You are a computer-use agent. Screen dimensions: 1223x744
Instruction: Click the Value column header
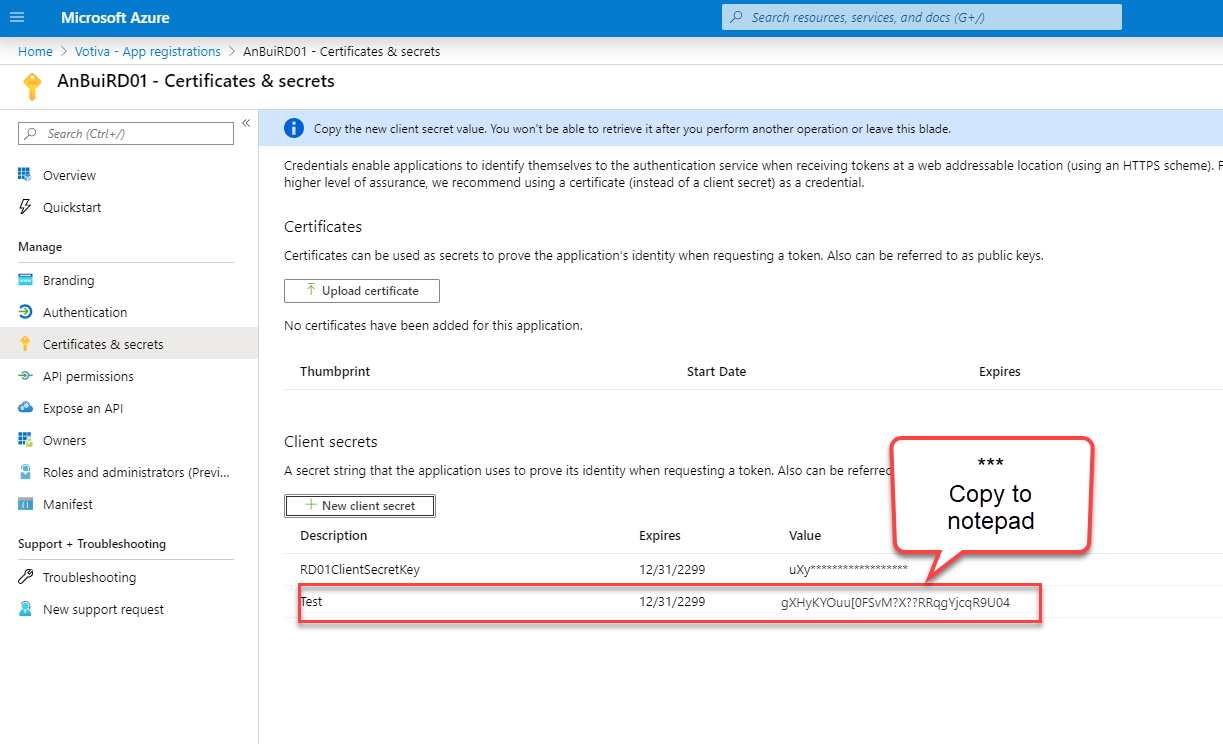pyautogui.click(x=805, y=536)
